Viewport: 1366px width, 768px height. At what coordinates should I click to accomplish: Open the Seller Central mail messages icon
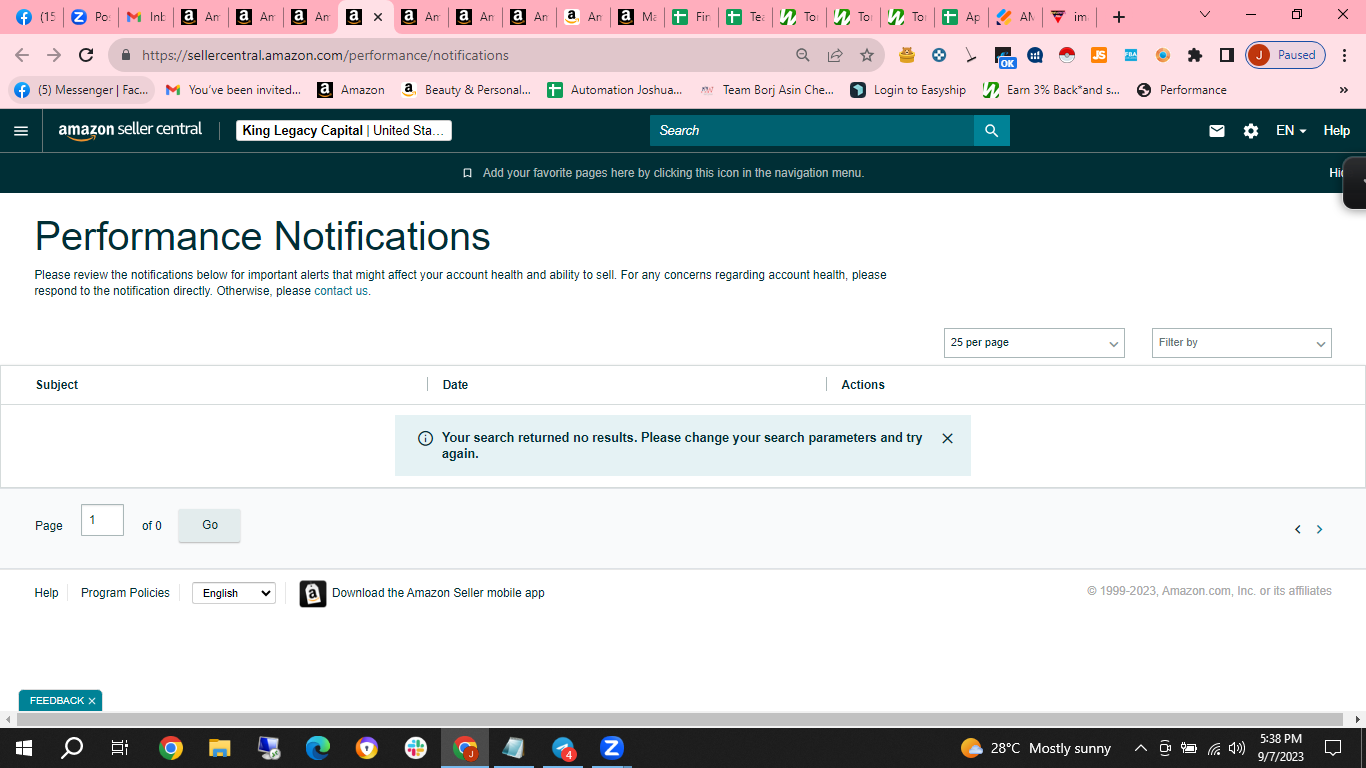pyautogui.click(x=1217, y=131)
